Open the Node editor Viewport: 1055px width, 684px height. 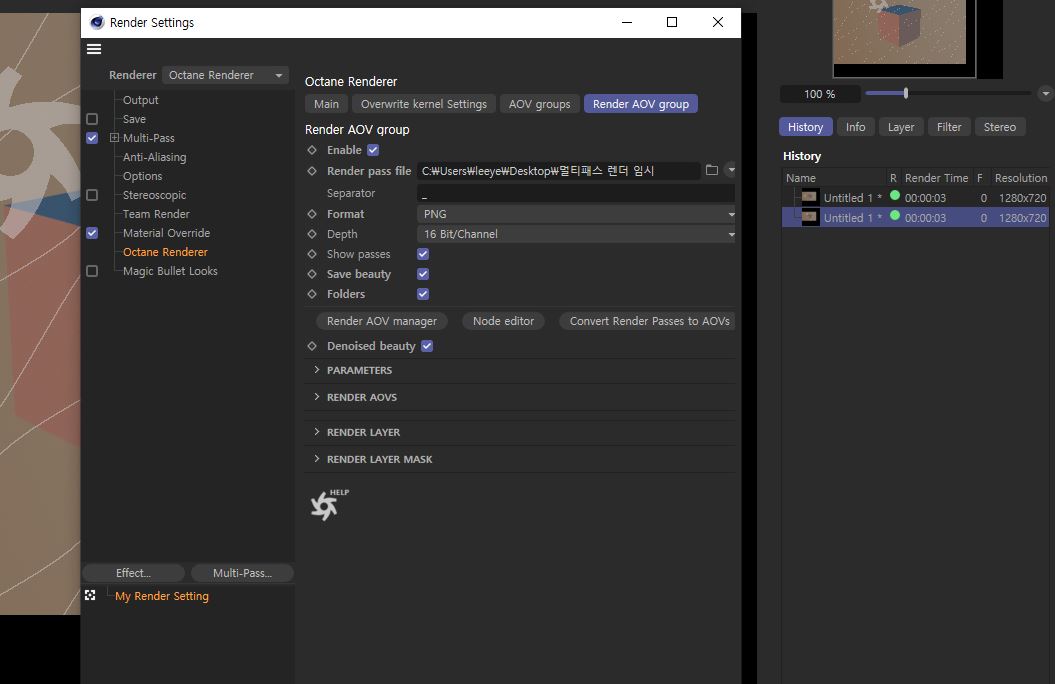[503, 321]
